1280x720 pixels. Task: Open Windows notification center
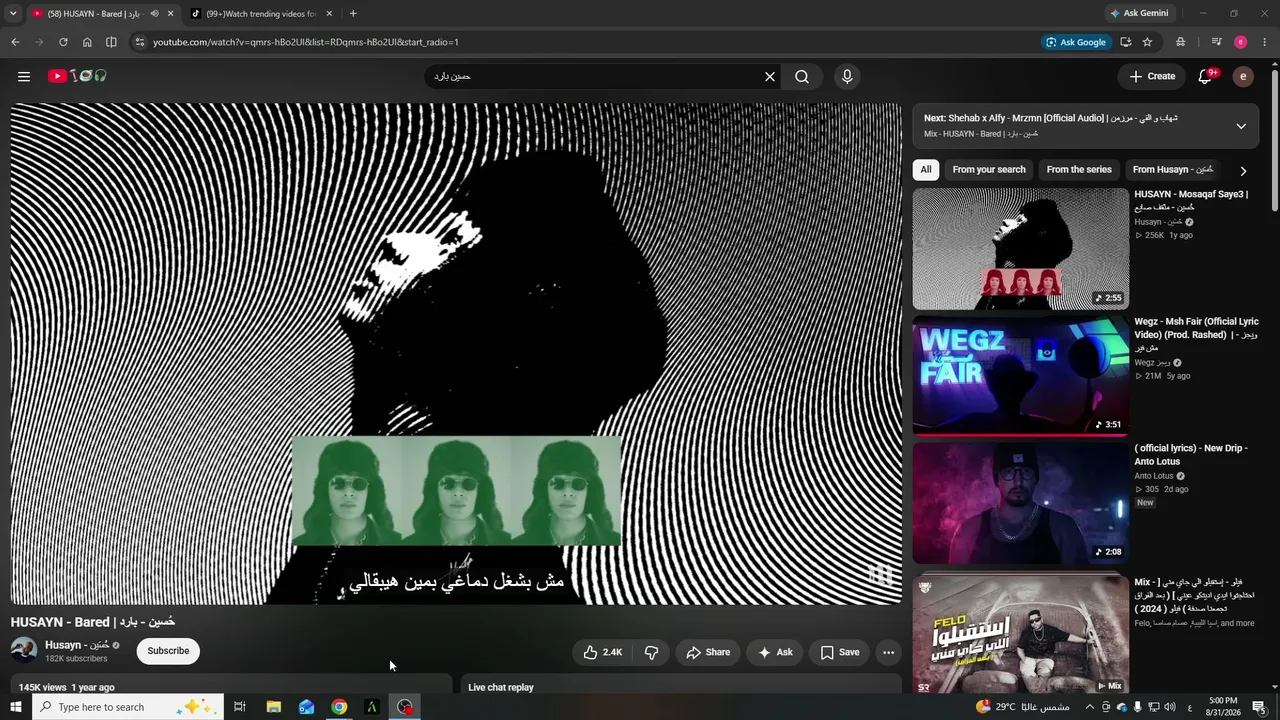click(x=1259, y=707)
